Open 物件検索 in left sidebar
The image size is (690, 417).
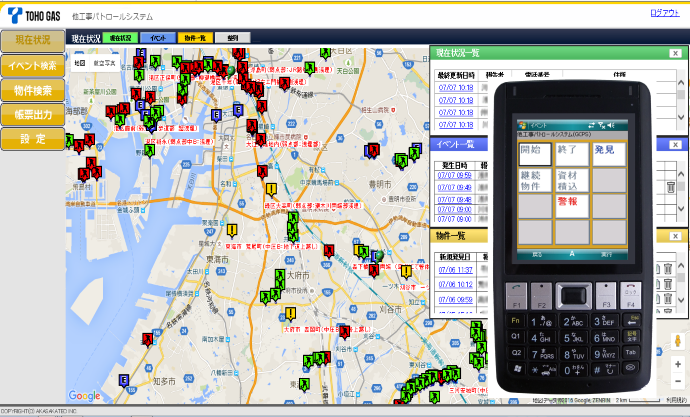(x=33, y=91)
